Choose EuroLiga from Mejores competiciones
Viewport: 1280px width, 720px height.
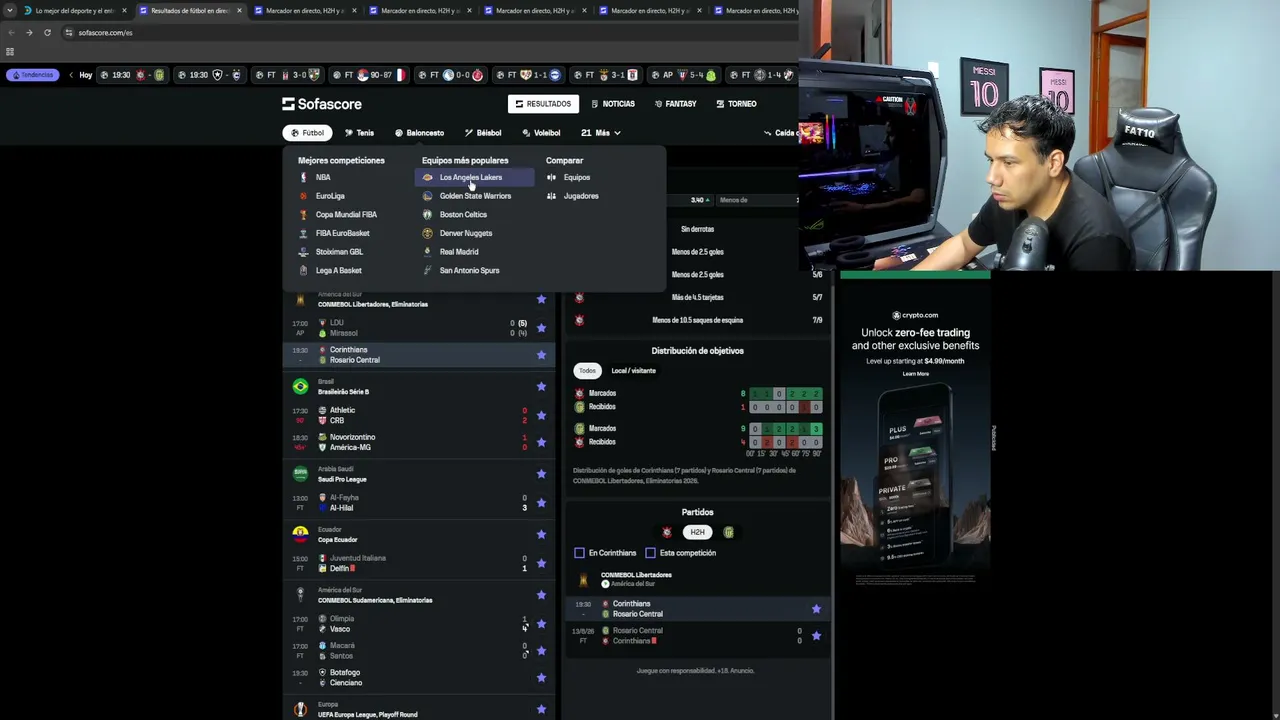pyautogui.click(x=330, y=196)
